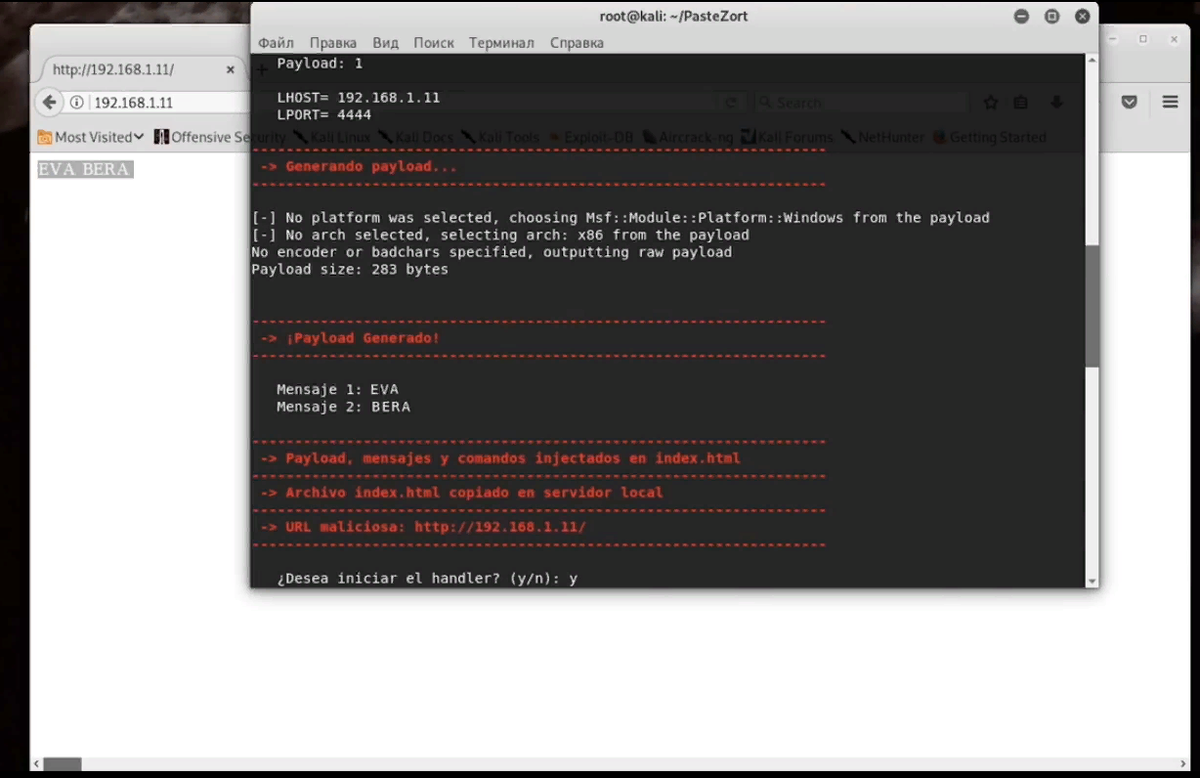The width and height of the screenshot is (1200, 778).
Task: Click the terminal scrollbar down arrow
Action: point(1091,580)
